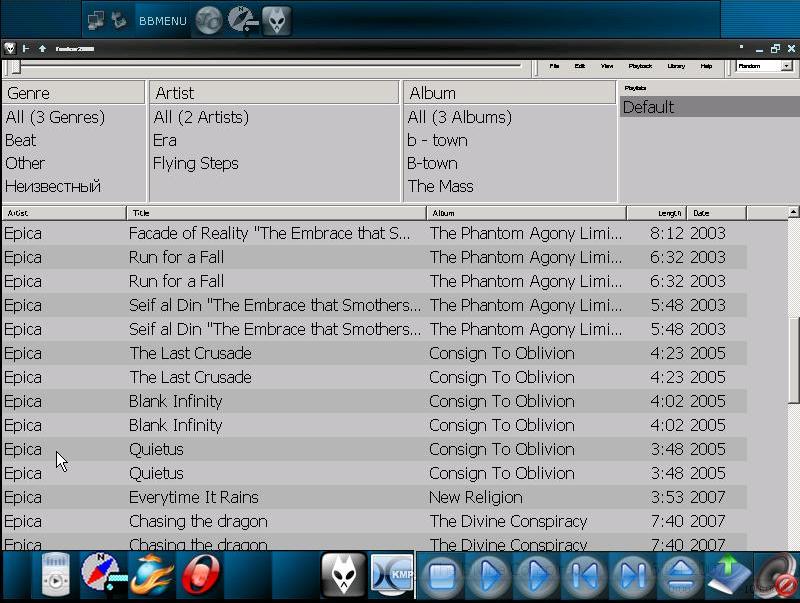Viewport: 800px width, 603px height.
Task: Launch KMPlayer from the dock
Action: (x=392, y=577)
